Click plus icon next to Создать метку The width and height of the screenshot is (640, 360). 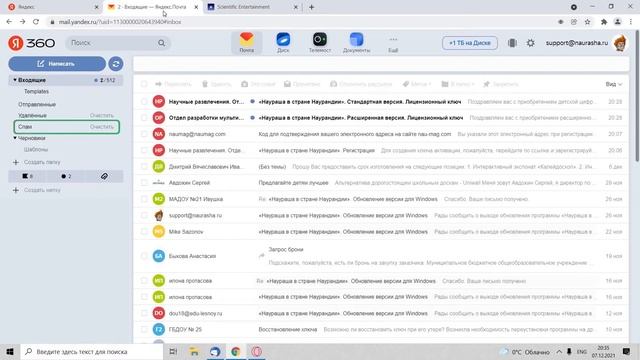16,190
